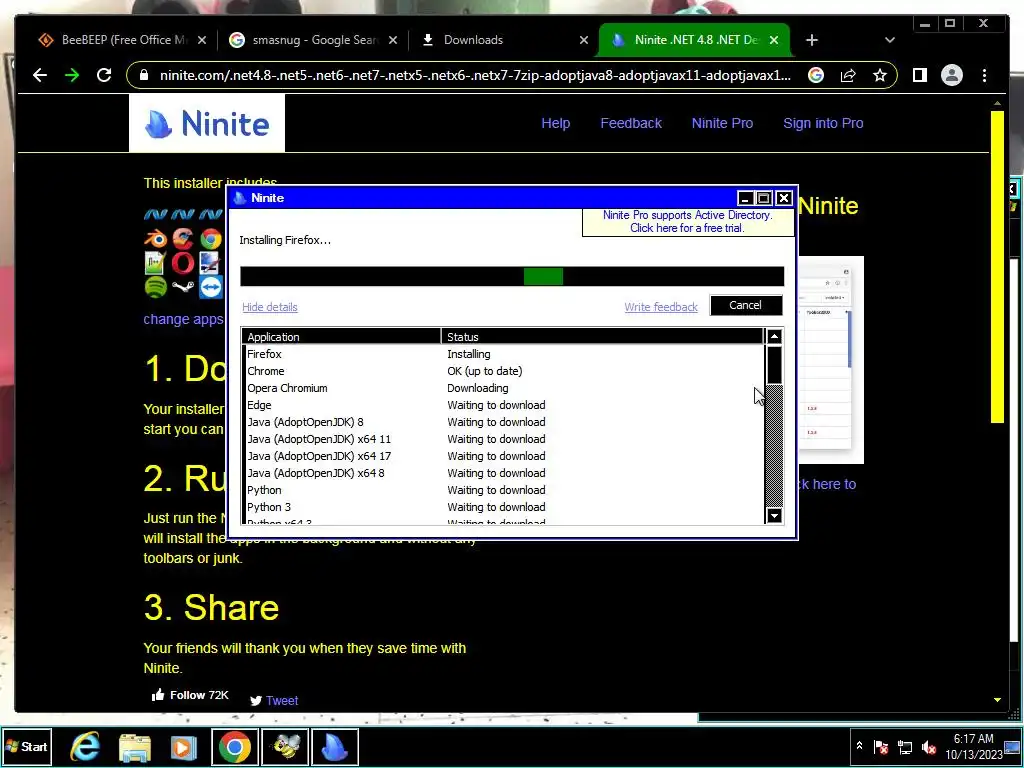Click the webpage yellow scrollbar thumb
The height and width of the screenshot is (768, 1024).
click(x=997, y=267)
